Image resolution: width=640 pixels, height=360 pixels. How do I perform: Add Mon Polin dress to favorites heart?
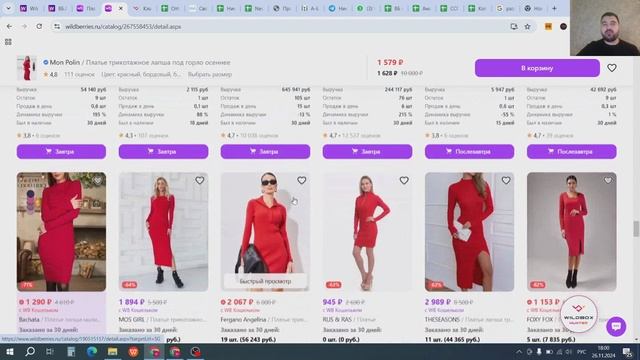(611, 68)
